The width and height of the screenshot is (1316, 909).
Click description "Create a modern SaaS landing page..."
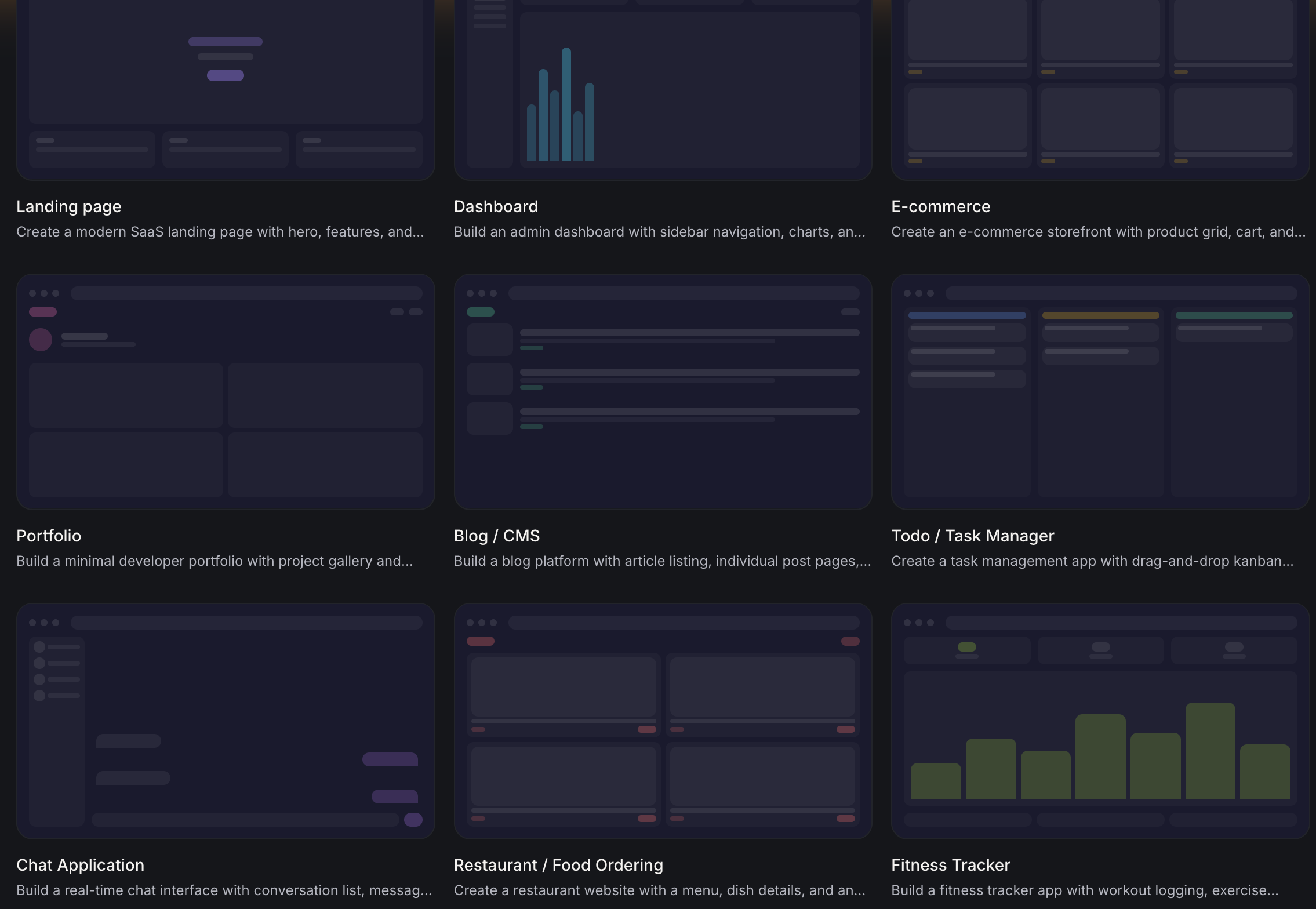coord(220,232)
